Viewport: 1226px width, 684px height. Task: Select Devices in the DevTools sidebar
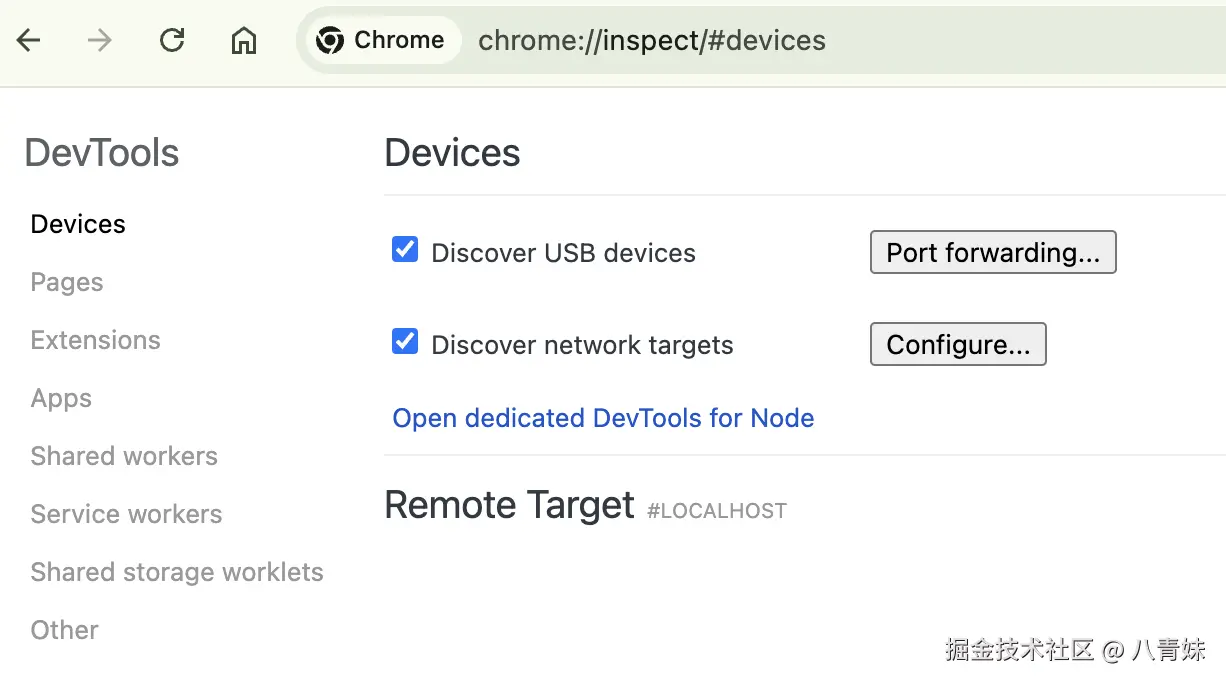click(x=78, y=224)
